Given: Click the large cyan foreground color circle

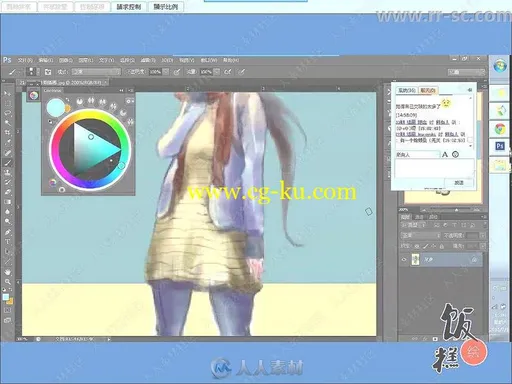Looking at the screenshot, I should [56, 107].
